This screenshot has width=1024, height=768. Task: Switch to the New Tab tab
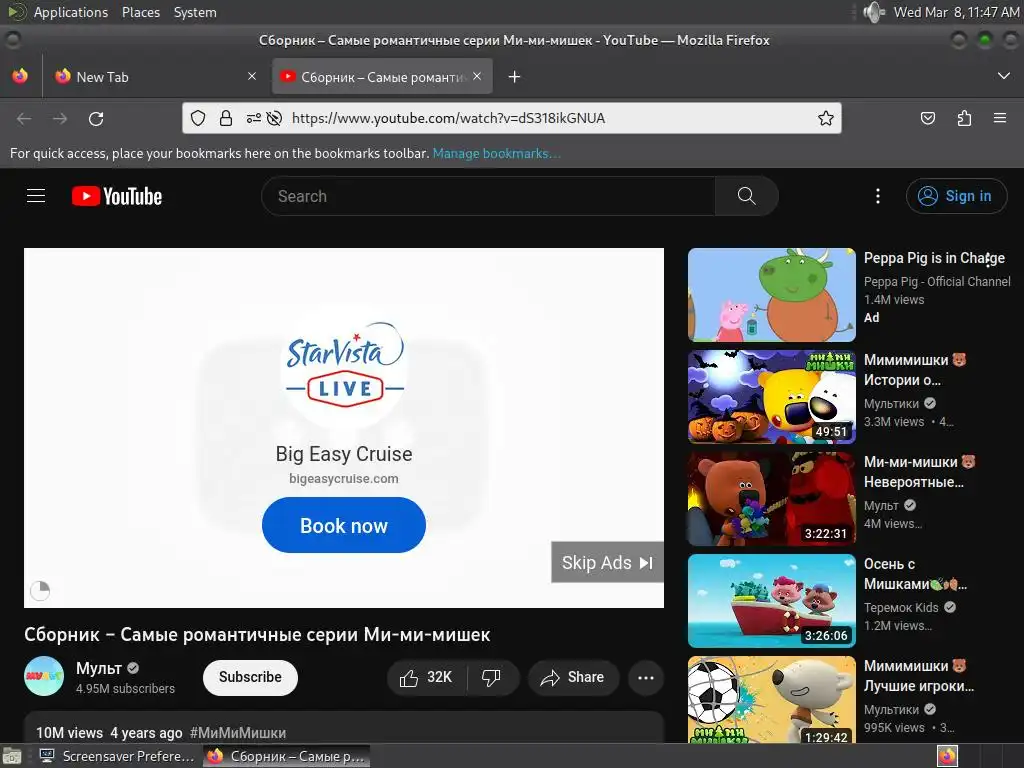pyautogui.click(x=157, y=77)
